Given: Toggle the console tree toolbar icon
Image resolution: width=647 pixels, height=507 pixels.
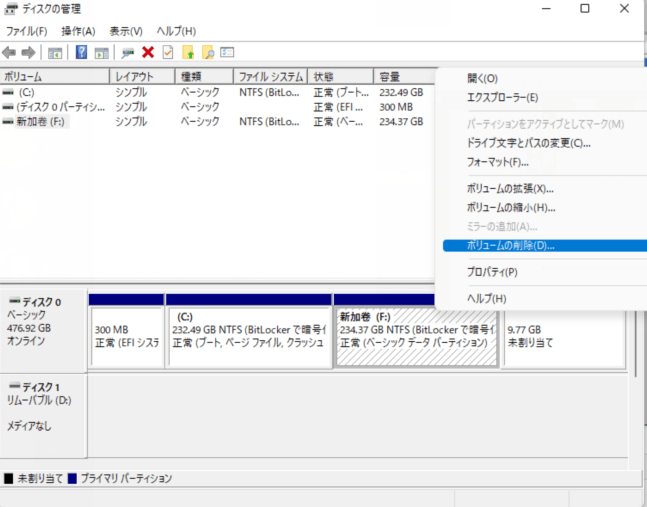Looking at the screenshot, I should (55, 53).
